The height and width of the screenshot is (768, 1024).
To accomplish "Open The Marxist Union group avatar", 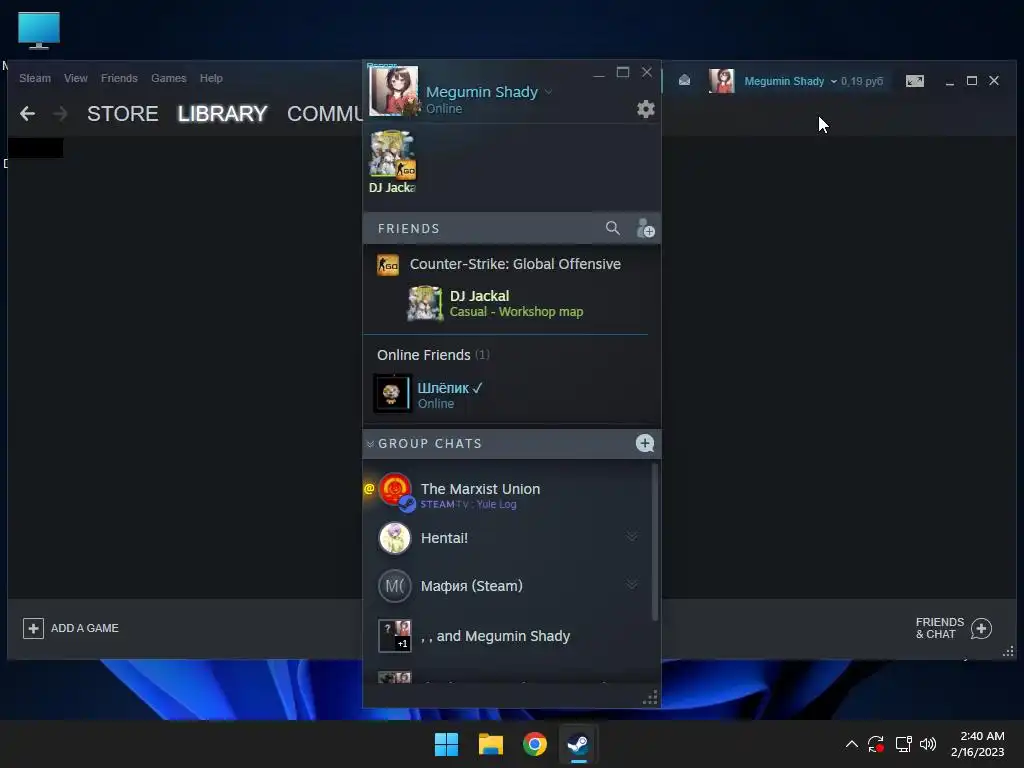I will [395, 490].
